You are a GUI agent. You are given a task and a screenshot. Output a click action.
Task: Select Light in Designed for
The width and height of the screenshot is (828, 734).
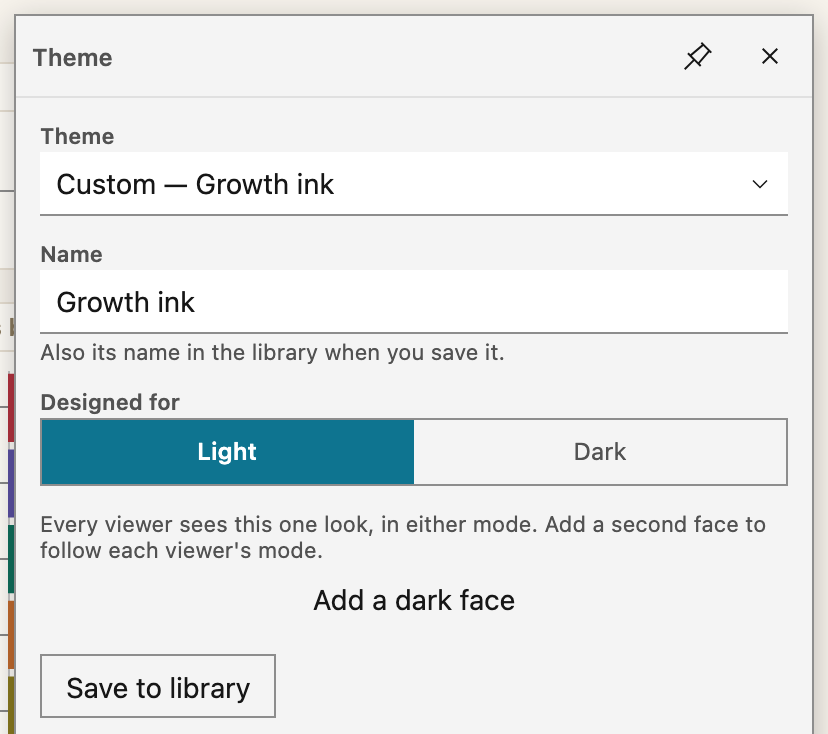[228, 452]
